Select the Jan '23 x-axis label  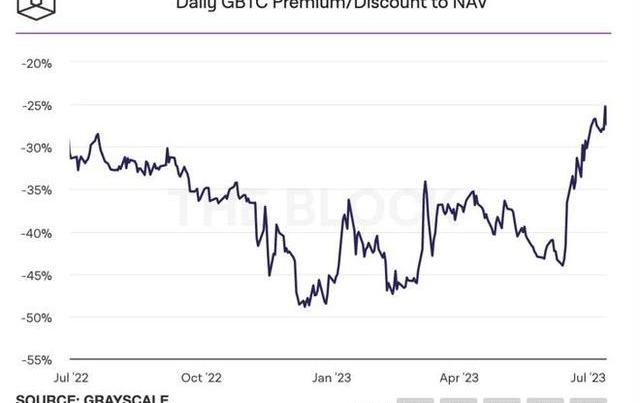point(333,378)
